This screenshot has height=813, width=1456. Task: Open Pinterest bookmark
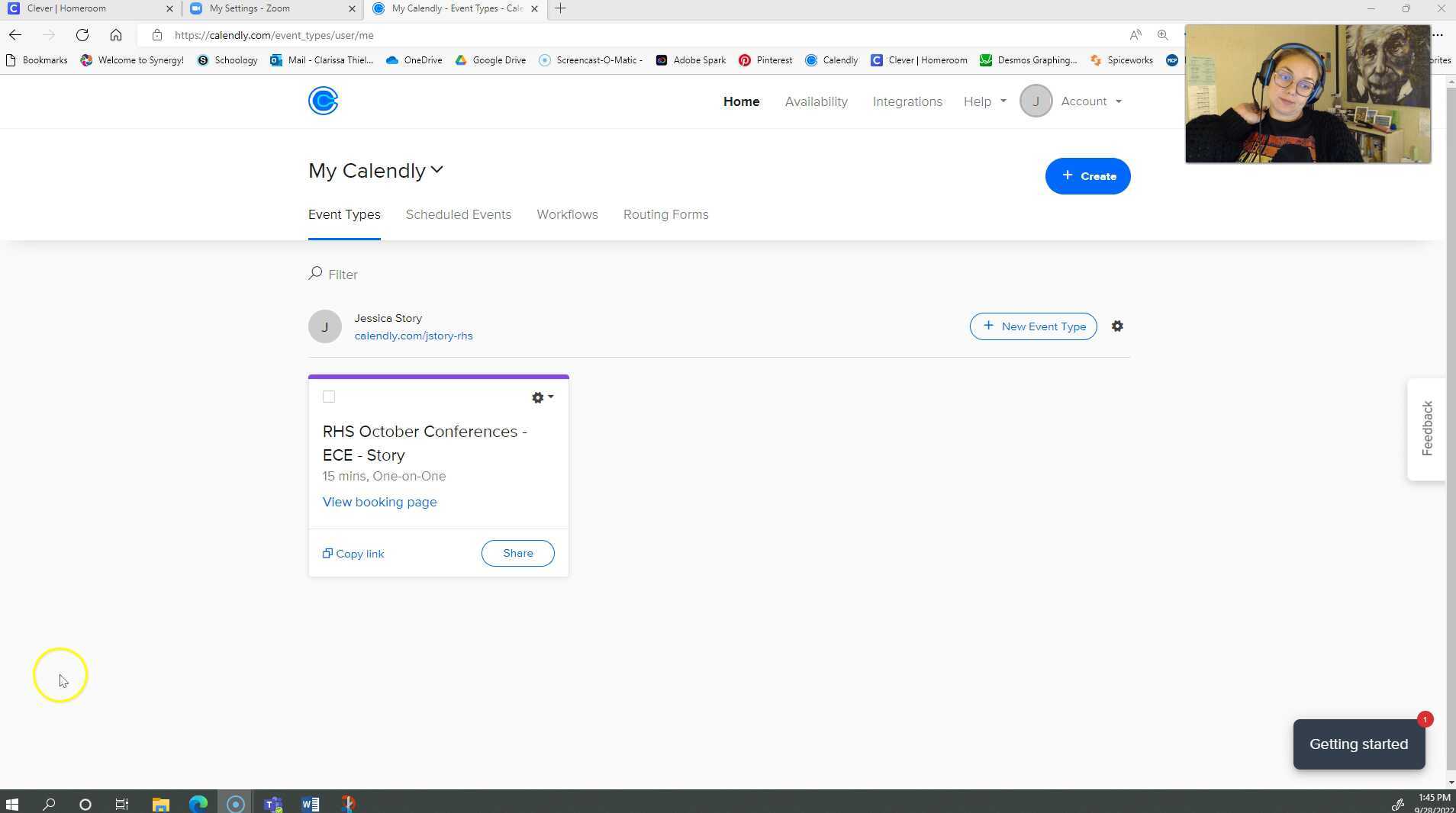[765, 60]
